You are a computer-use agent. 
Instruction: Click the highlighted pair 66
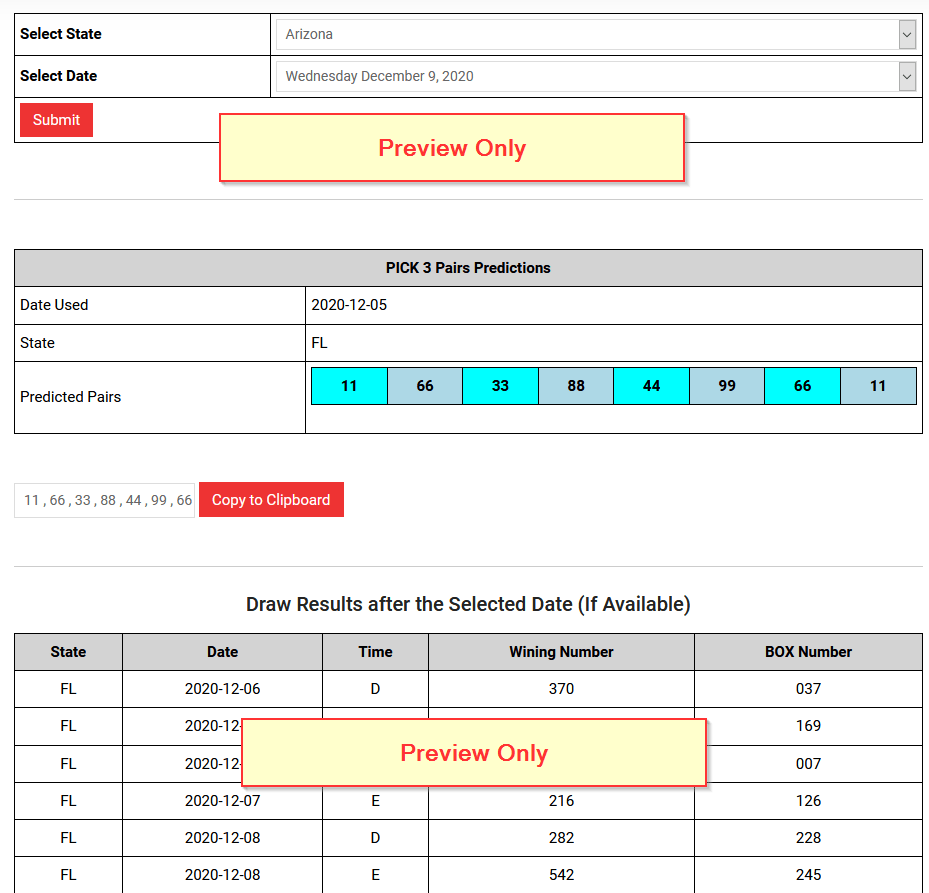(424, 385)
